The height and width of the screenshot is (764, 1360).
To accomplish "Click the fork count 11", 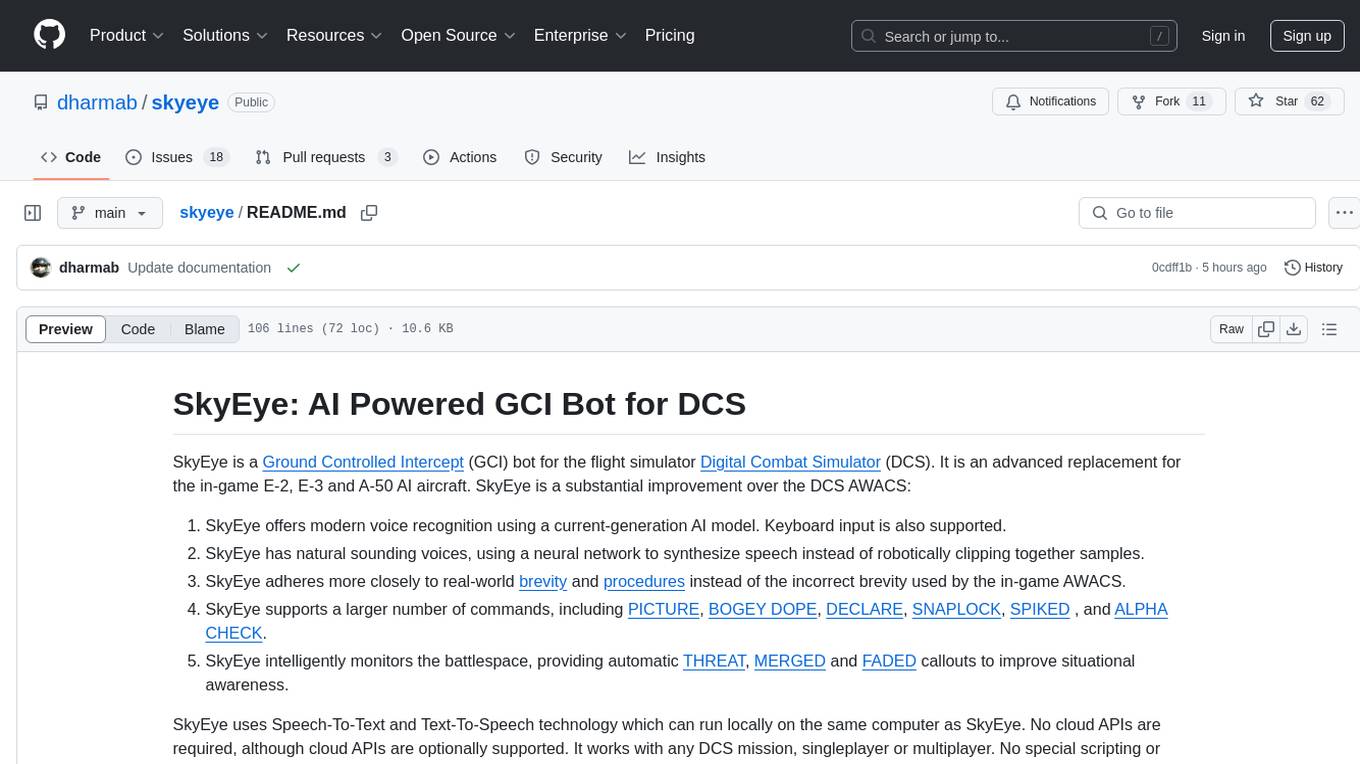I will pos(1200,102).
